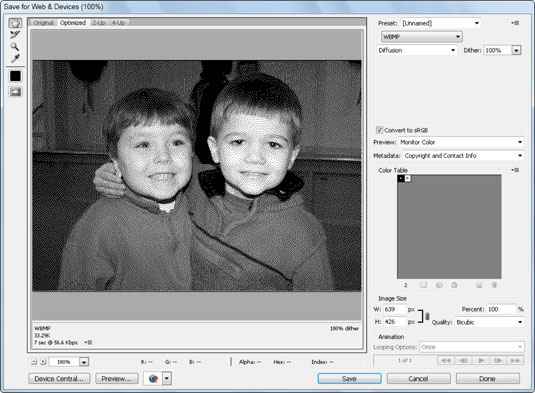The height and width of the screenshot is (393, 535).
Task: Open the Color Table flyout menu
Action: click(515, 170)
